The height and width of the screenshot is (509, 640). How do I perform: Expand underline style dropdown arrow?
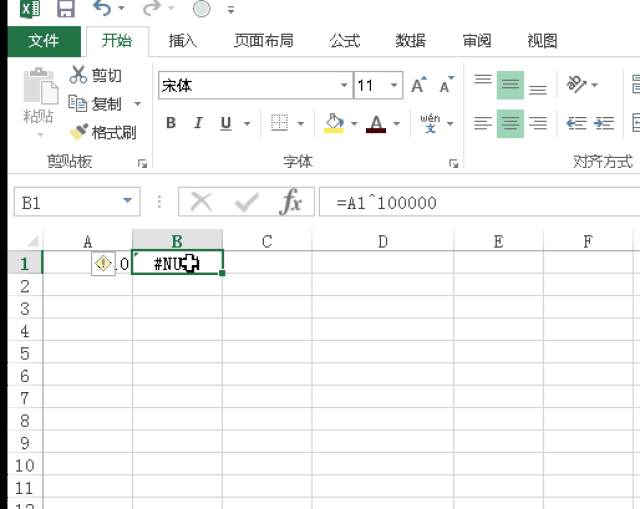[247, 123]
